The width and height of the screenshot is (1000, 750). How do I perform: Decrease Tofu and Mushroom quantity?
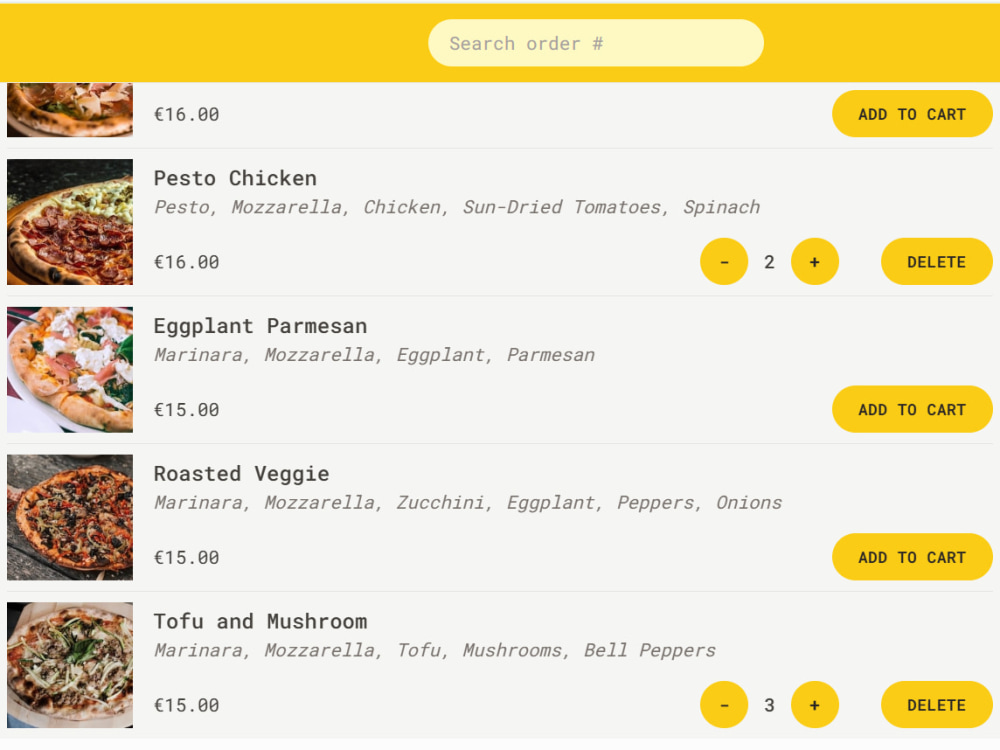coord(724,705)
